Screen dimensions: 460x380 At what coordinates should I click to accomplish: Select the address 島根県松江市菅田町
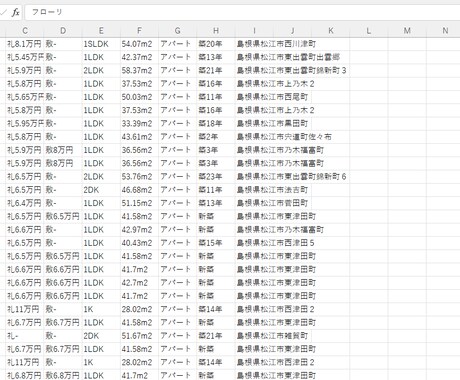click(x=272, y=203)
